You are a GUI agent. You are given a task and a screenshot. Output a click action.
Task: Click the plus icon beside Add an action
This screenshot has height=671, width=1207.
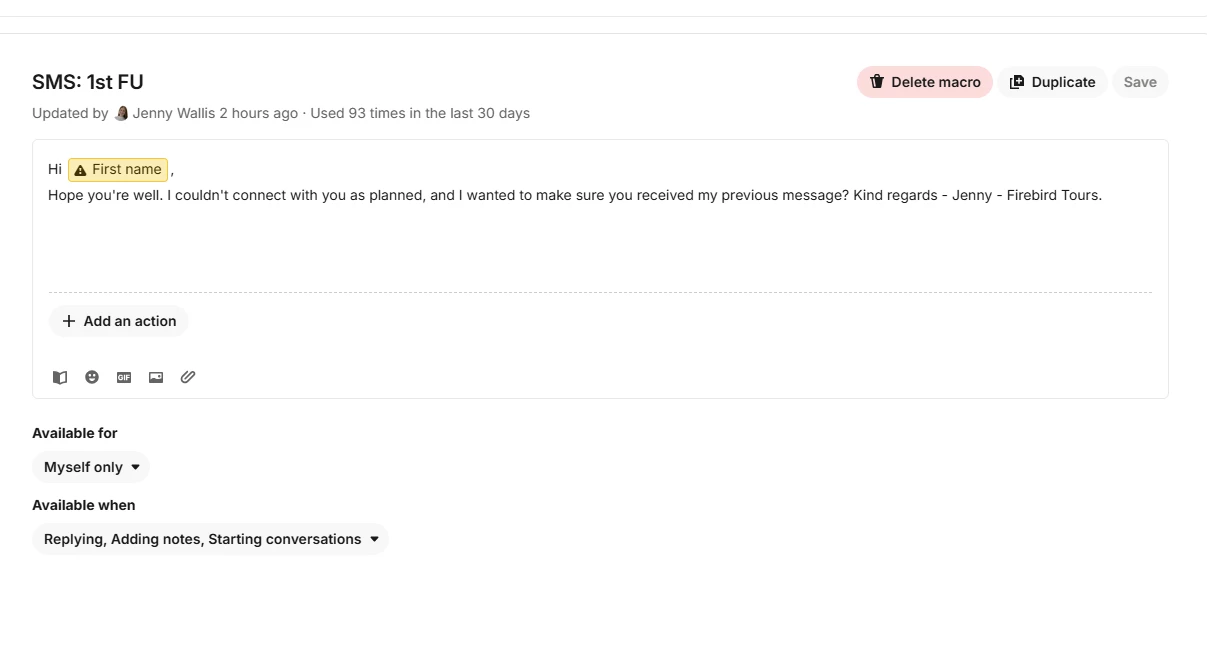69,321
